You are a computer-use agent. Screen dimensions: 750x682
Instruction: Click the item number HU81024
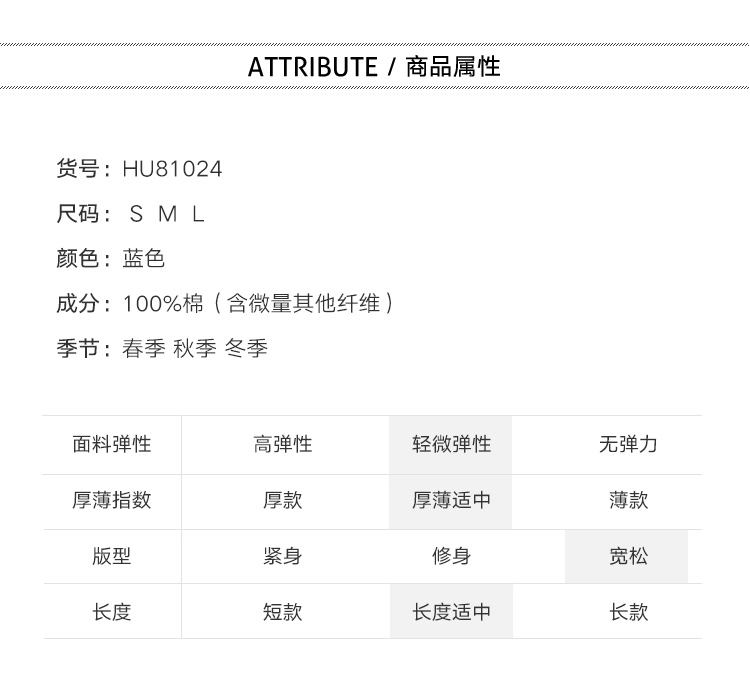(x=172, y=169)
